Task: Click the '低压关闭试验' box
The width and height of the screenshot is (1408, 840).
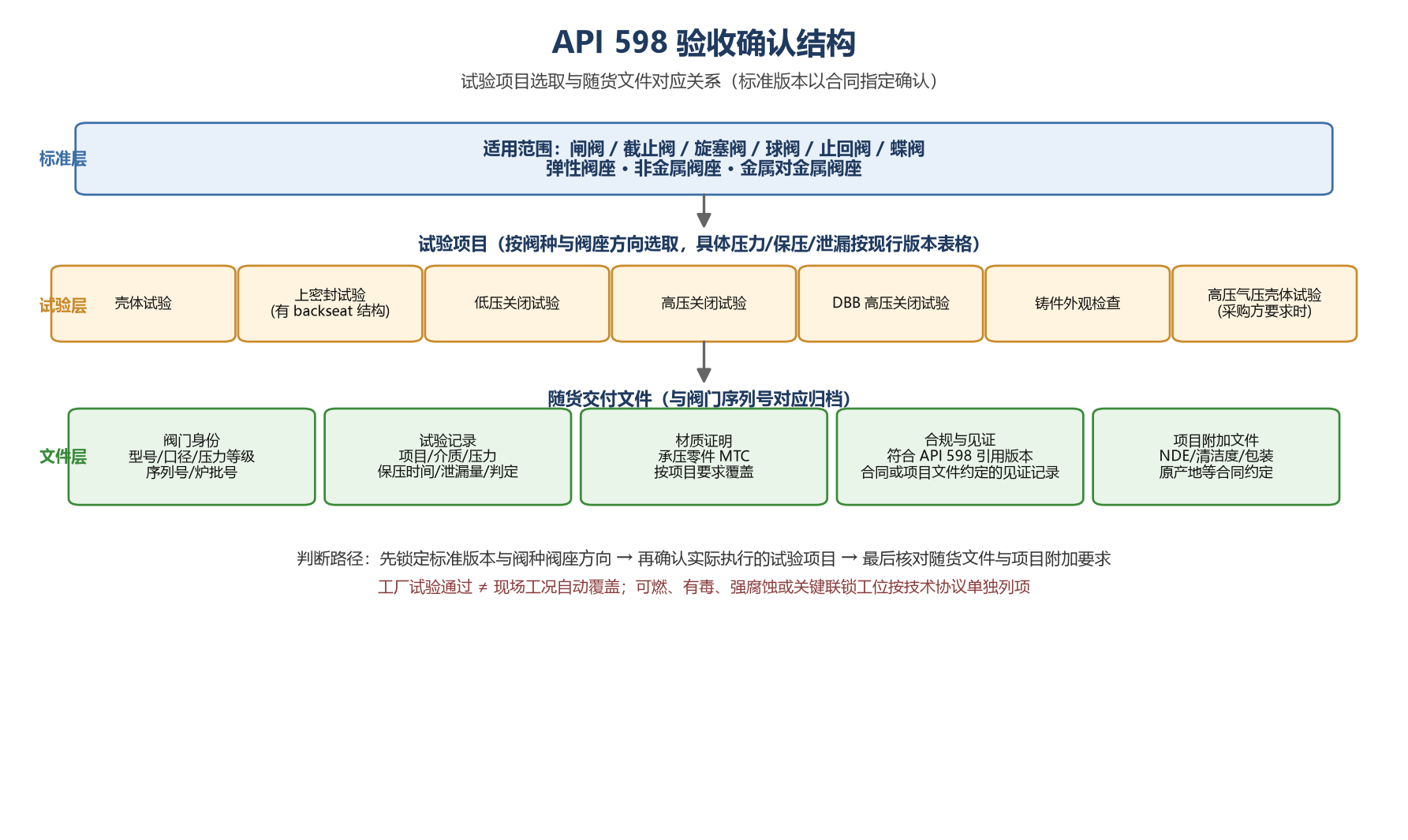Action: point(517,304)
